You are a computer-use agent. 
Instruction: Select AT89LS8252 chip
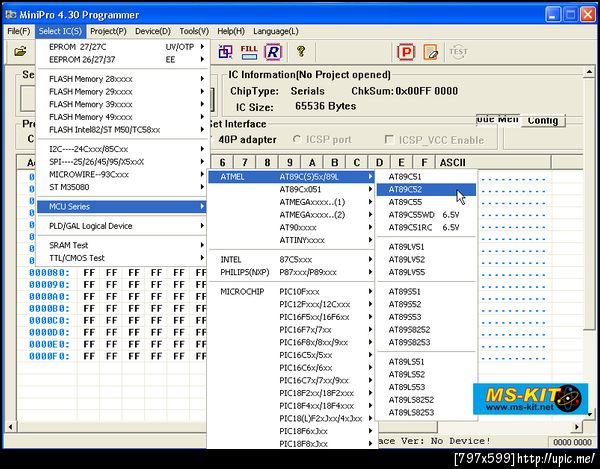[x=426, y=400]
